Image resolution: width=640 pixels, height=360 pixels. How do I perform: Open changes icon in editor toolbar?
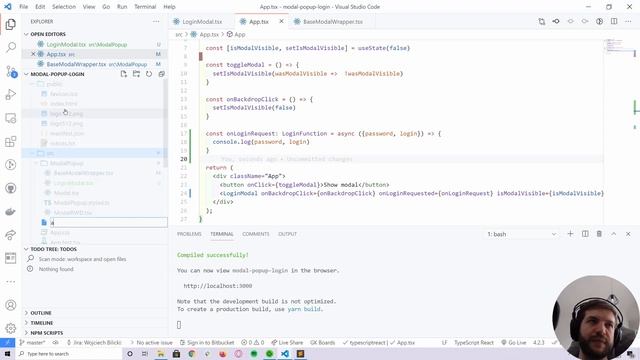tap(542, 21)
